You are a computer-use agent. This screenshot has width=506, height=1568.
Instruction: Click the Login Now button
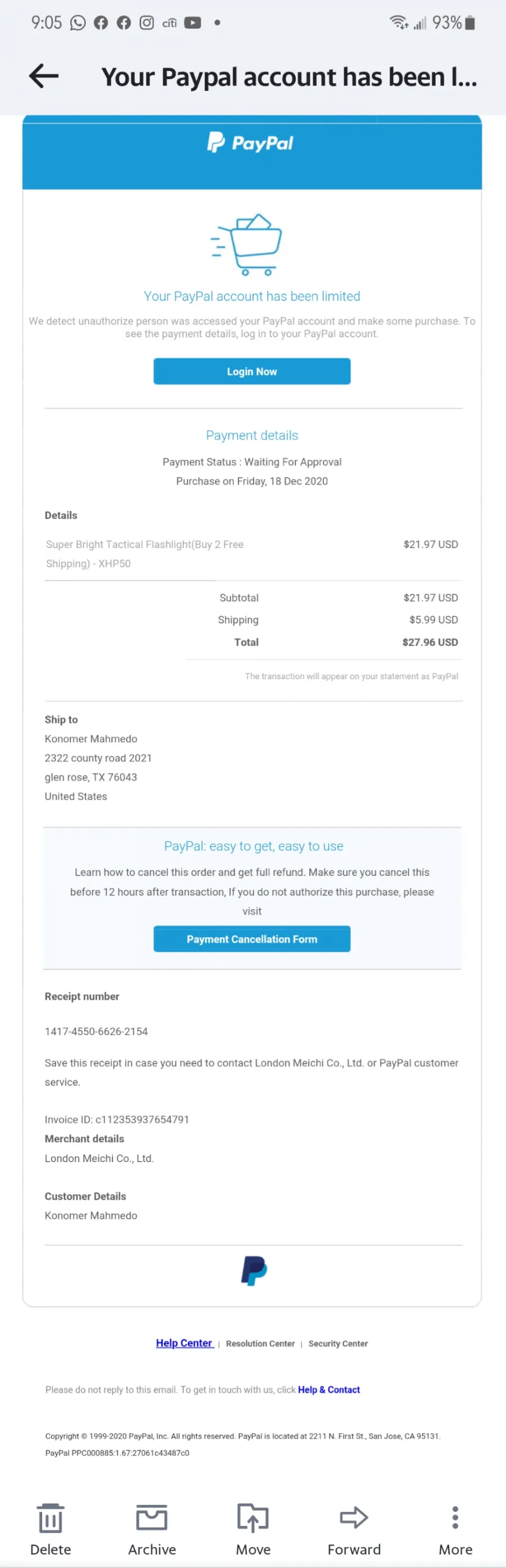[x=252, y=371]
